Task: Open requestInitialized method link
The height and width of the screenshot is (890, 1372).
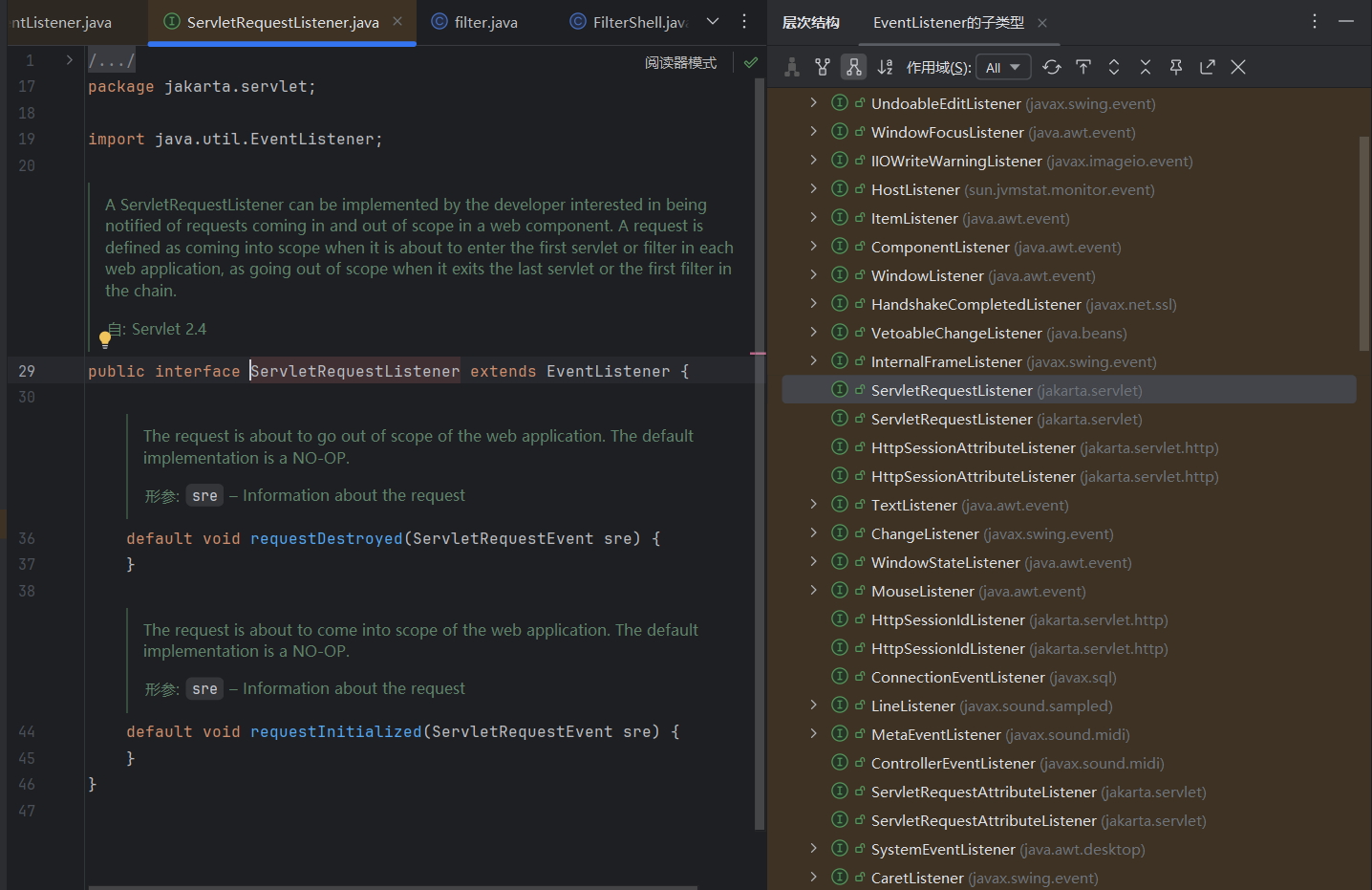Action: tap(335, 731)
